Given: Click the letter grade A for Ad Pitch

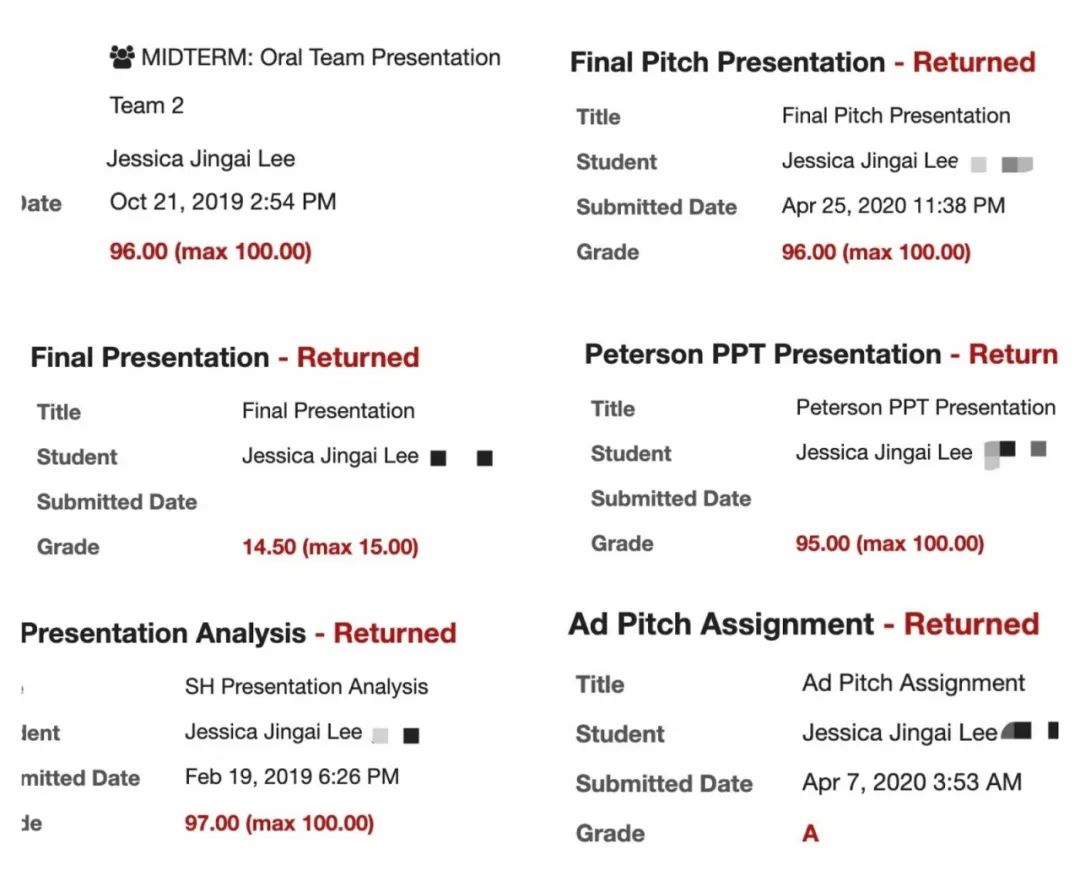Looking at the screenshot, I should (810, 833).
